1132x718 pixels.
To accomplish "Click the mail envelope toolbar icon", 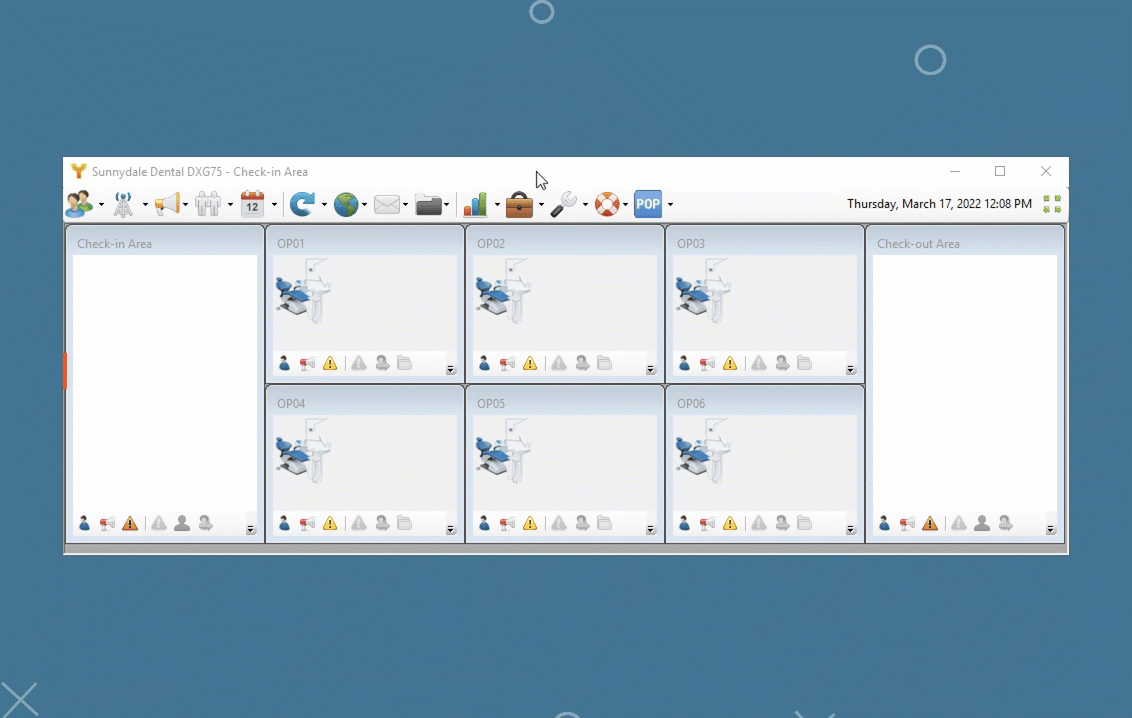I will (x=387, y=205).
